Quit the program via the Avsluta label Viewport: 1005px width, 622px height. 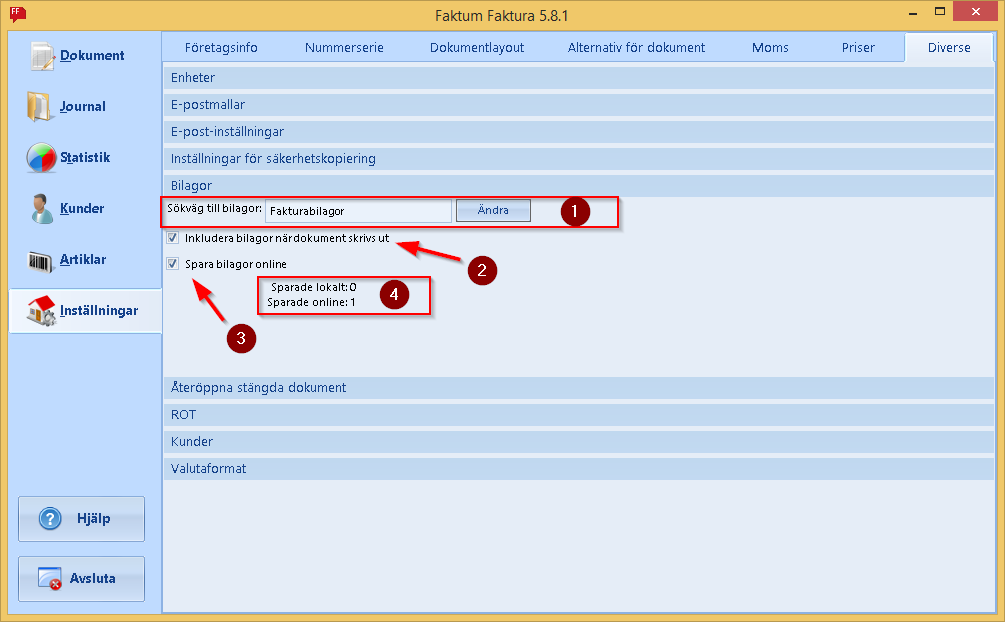click(x=92, y=578)
